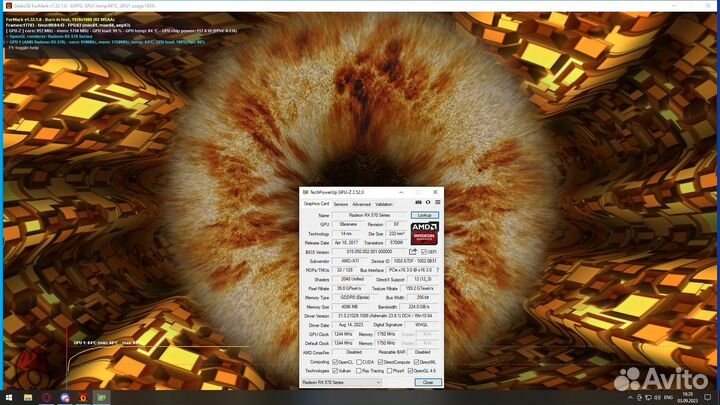Click the GPU temperature graph label in FurMark
The height and width of the screenshot is (405, 720).
[x=107, y=343]
